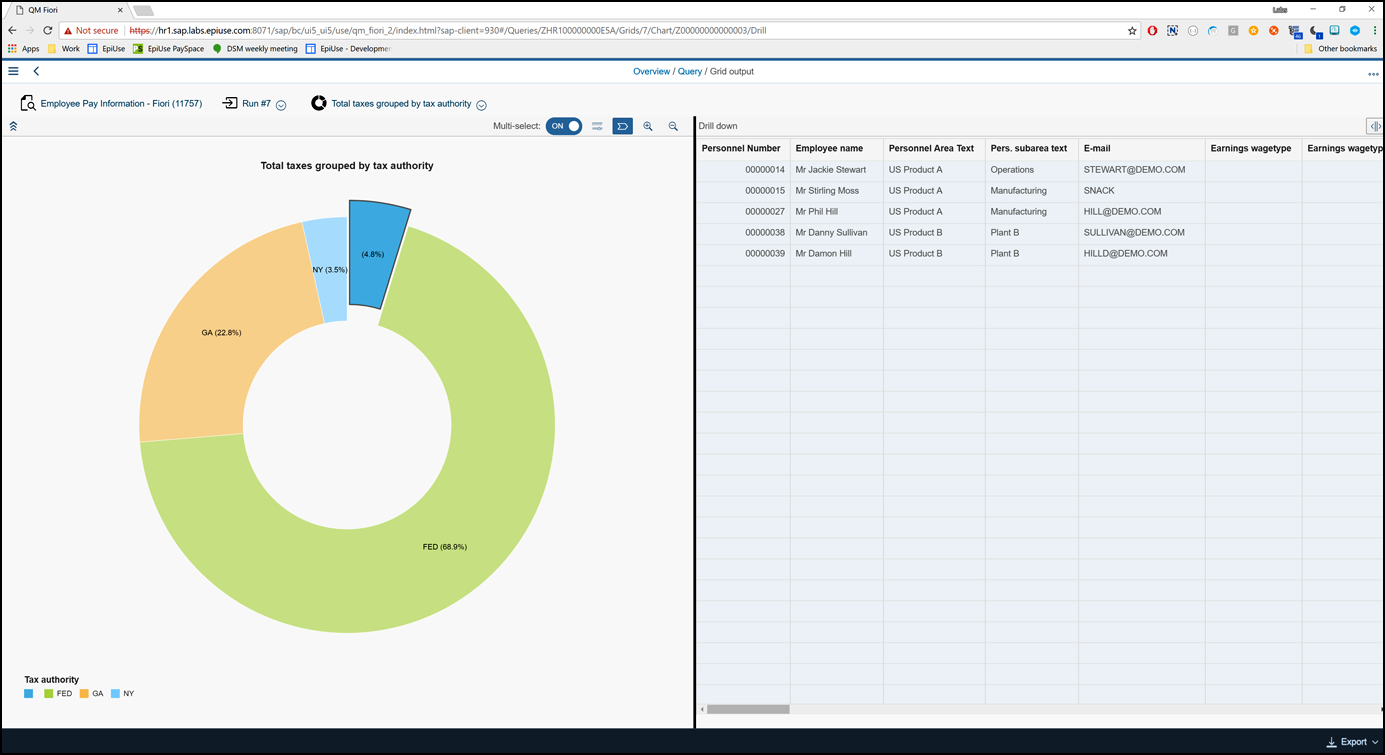Click the zoom in magnifier icon
This screenshot has width=1385, height=755.
[648, 126]
